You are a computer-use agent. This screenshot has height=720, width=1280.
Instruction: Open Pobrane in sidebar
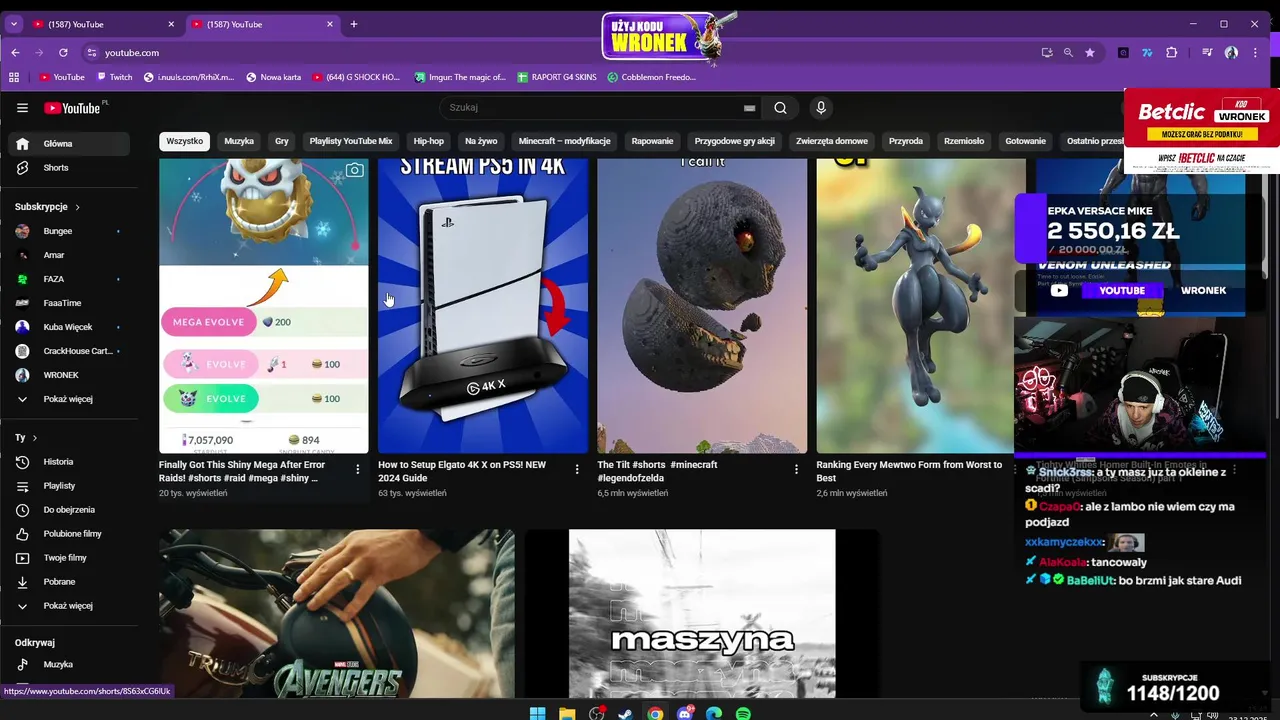68,582
